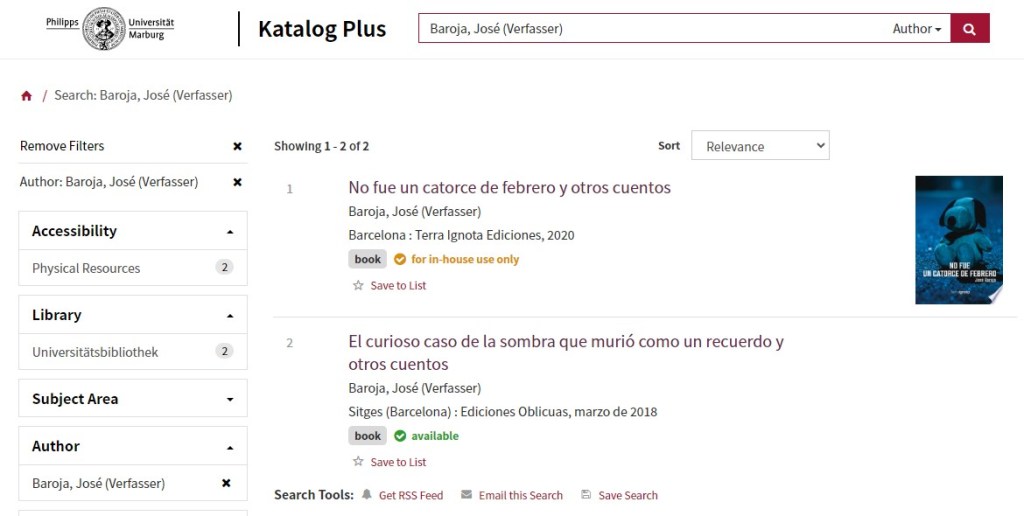View the book cover thumbnail

click(x=958, y=240)
